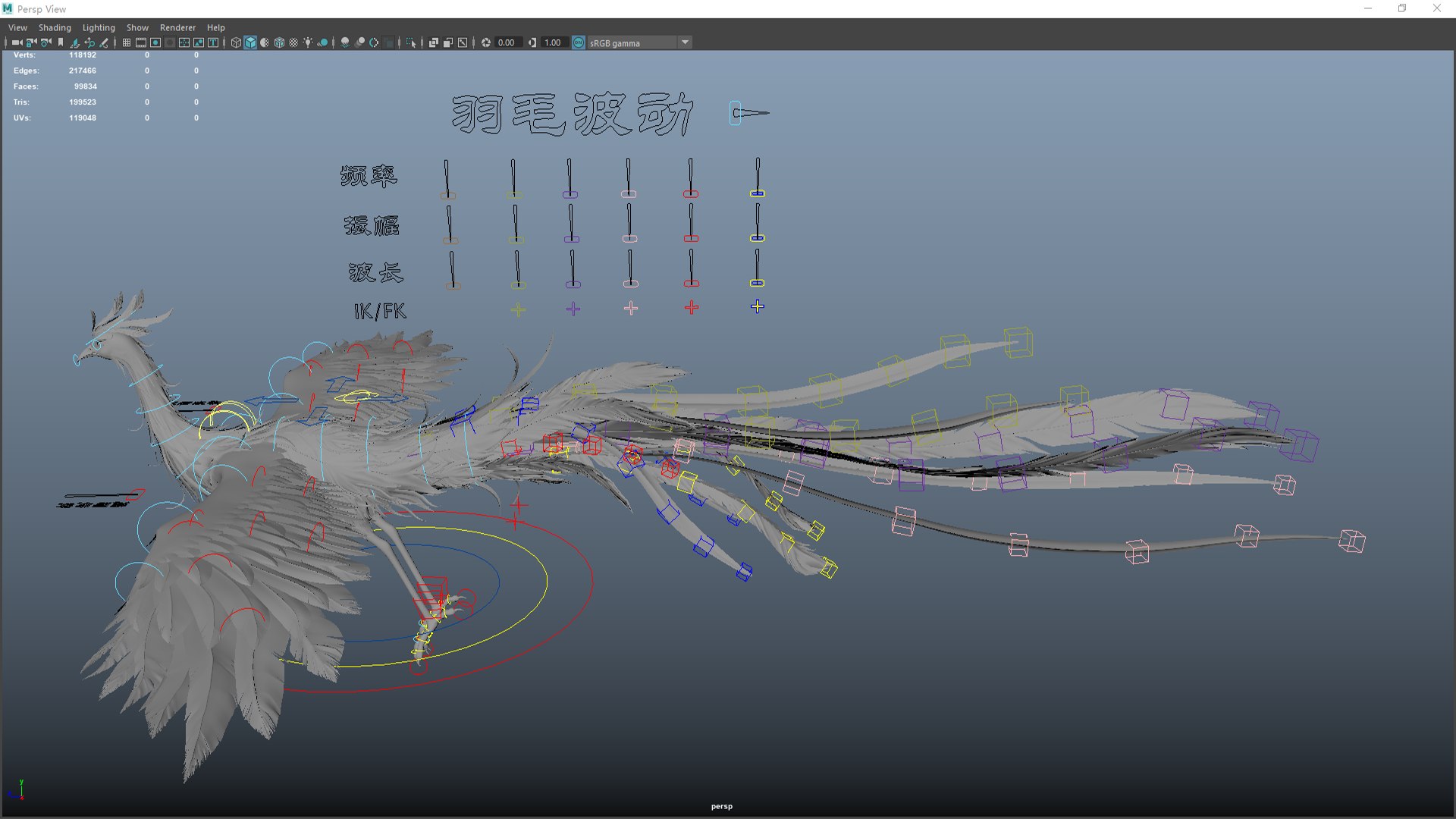Click the Isolate Select icon

coord(410,42)
